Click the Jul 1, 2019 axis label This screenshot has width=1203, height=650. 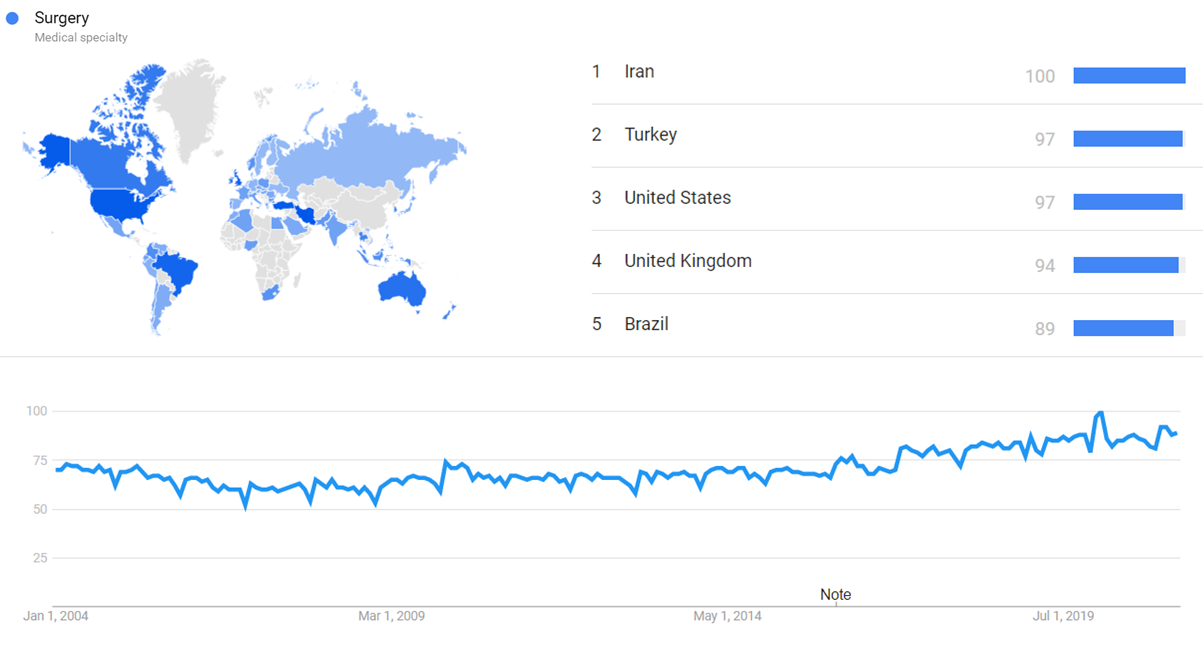1063,616
